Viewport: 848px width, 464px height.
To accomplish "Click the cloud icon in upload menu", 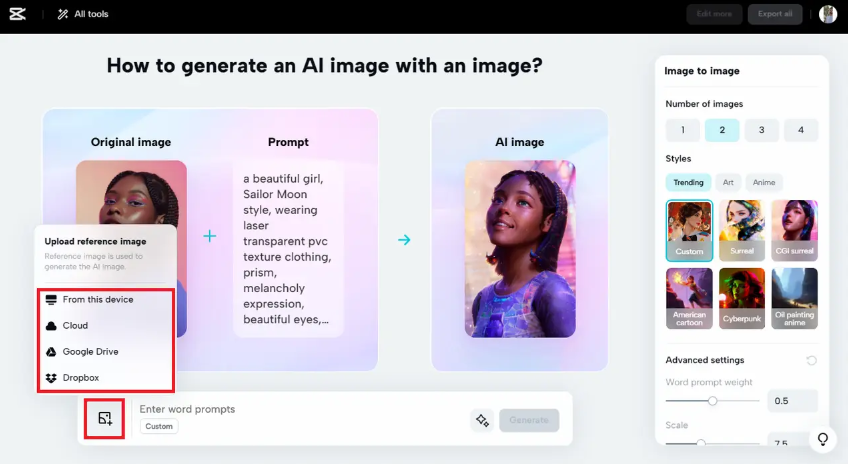I will [51, 326].
